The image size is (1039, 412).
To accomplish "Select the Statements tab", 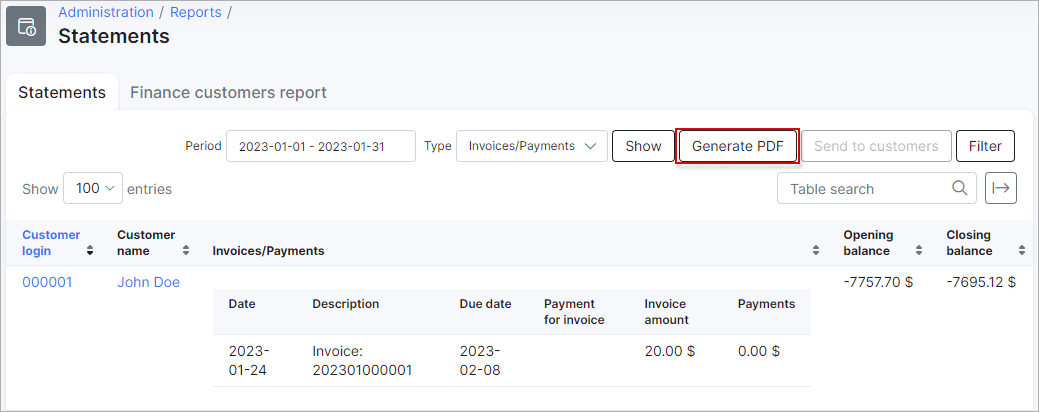I will pos(62,92).
